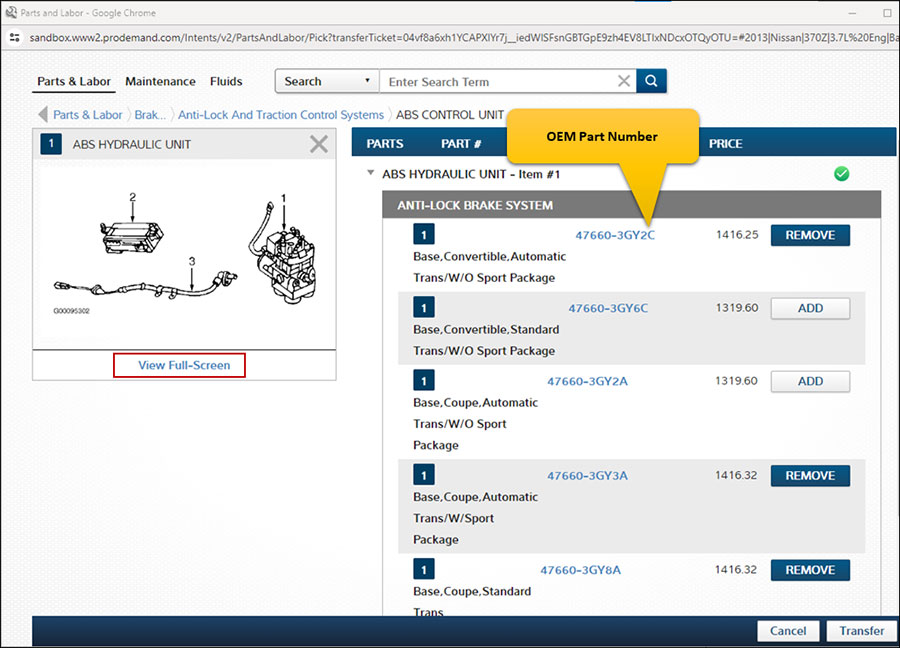
Task: Click quantity badge for part 47660-3GY3A
Action: 424,476
